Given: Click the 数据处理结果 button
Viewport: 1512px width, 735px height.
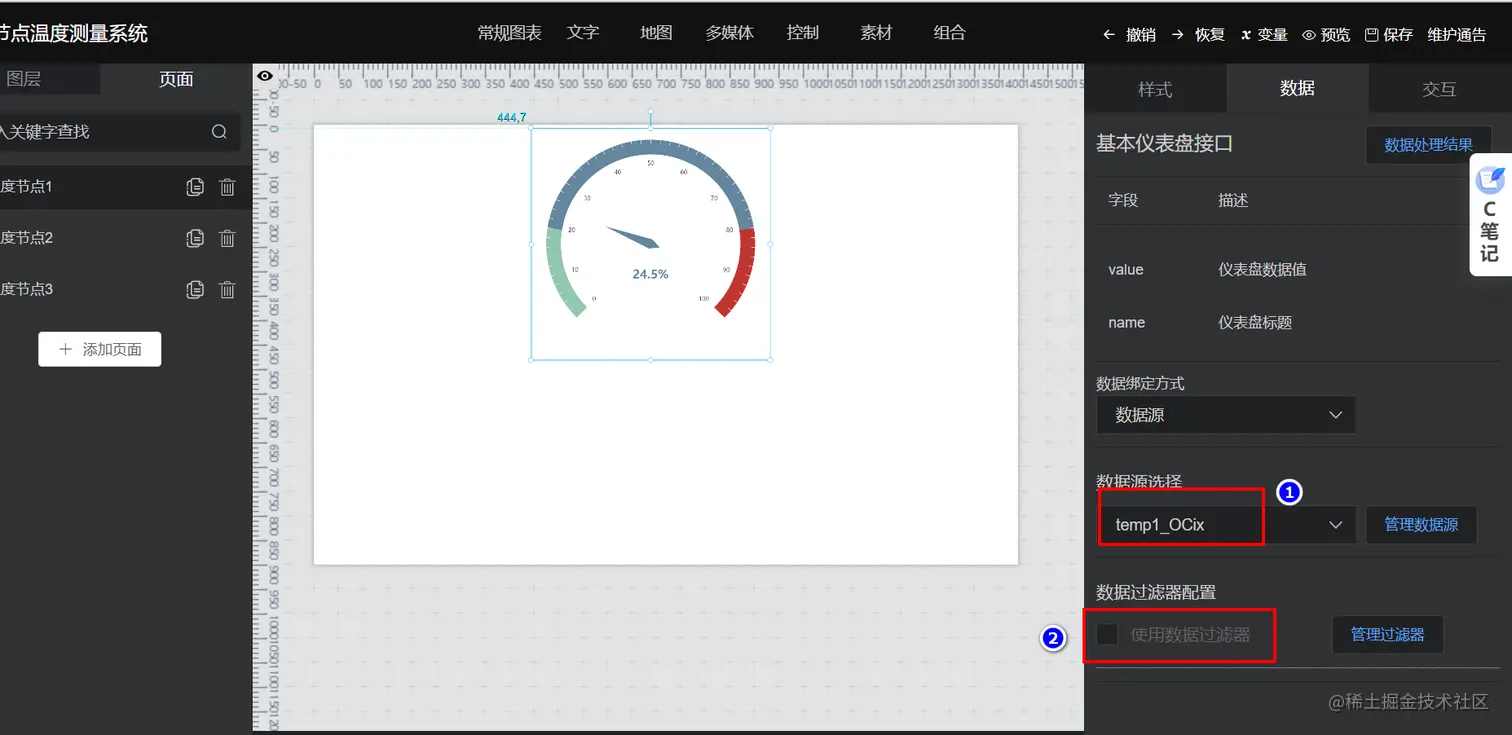Looking at the screenshot, I should (1428, 145).
